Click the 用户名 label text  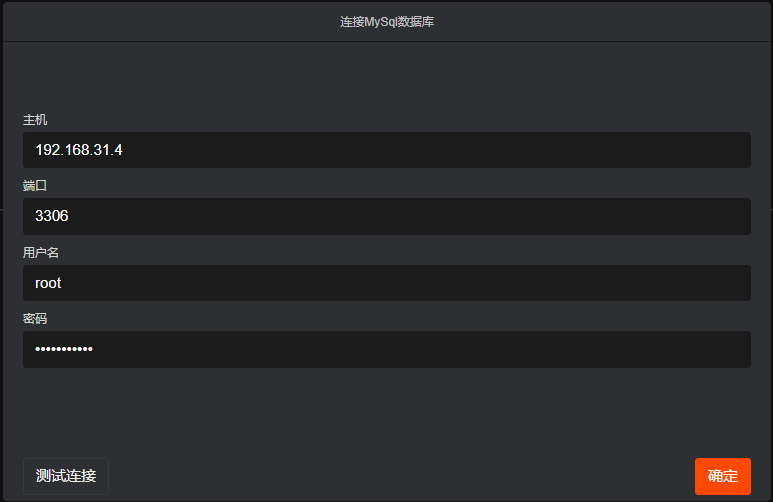pyautogui.click(x=41, y=252)
